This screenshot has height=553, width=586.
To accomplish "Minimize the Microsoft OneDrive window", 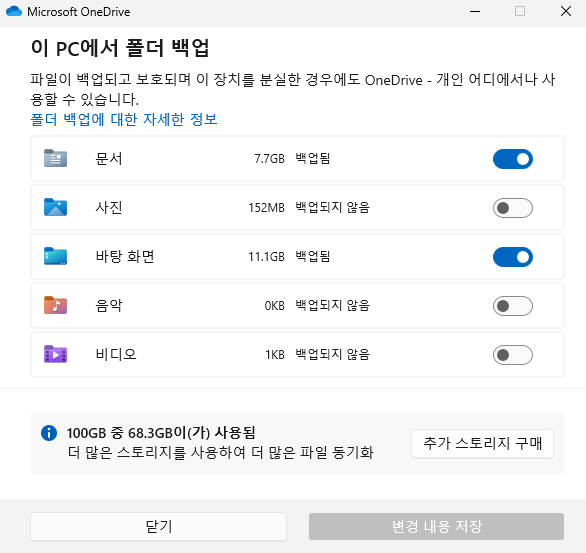I will point(475,12).
